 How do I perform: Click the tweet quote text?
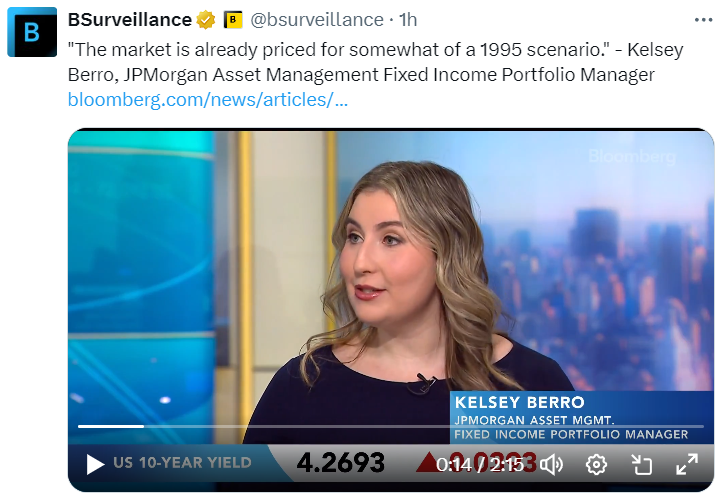pos(360,60)
